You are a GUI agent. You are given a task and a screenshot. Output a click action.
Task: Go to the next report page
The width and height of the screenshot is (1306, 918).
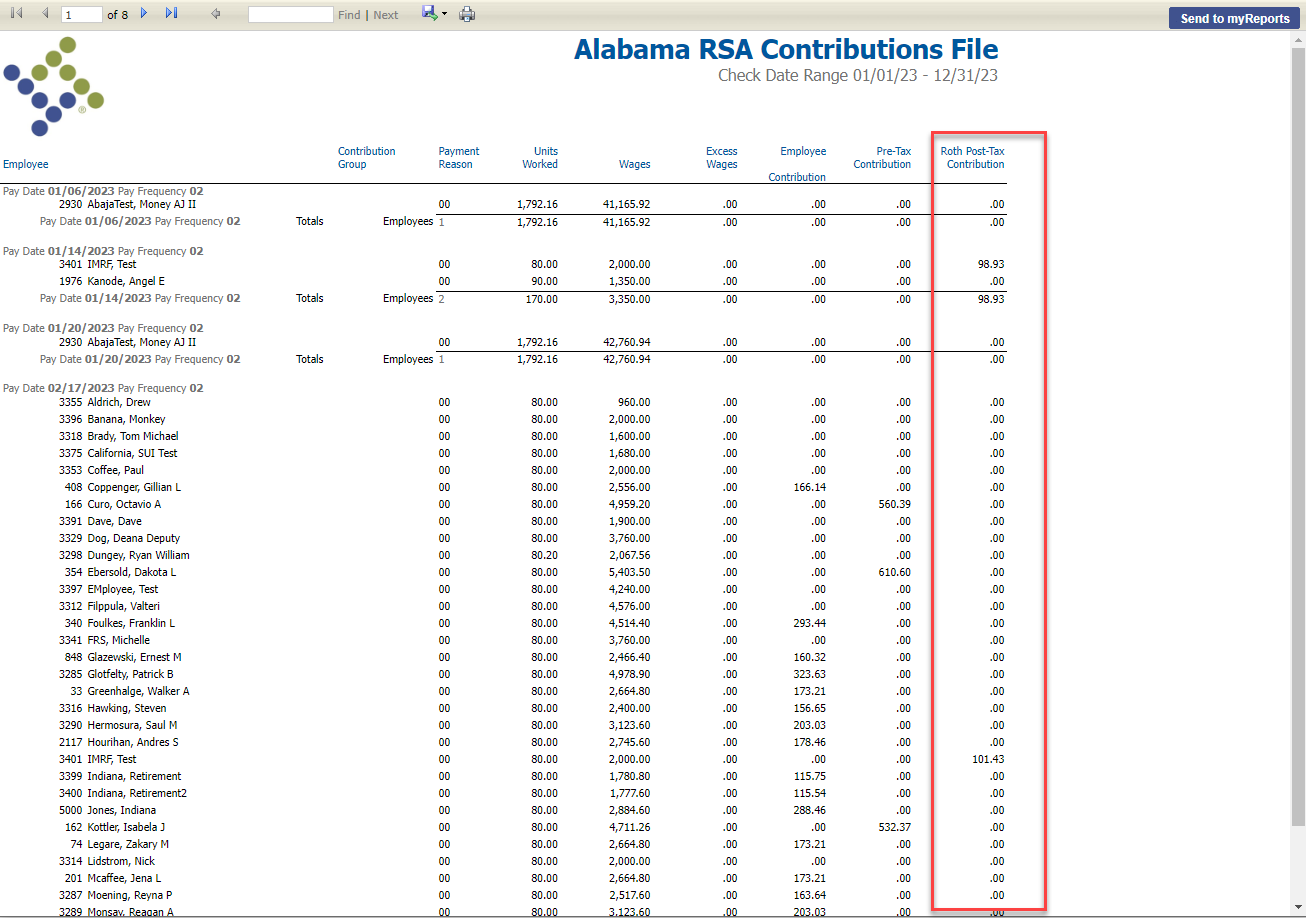coord(144,13)
